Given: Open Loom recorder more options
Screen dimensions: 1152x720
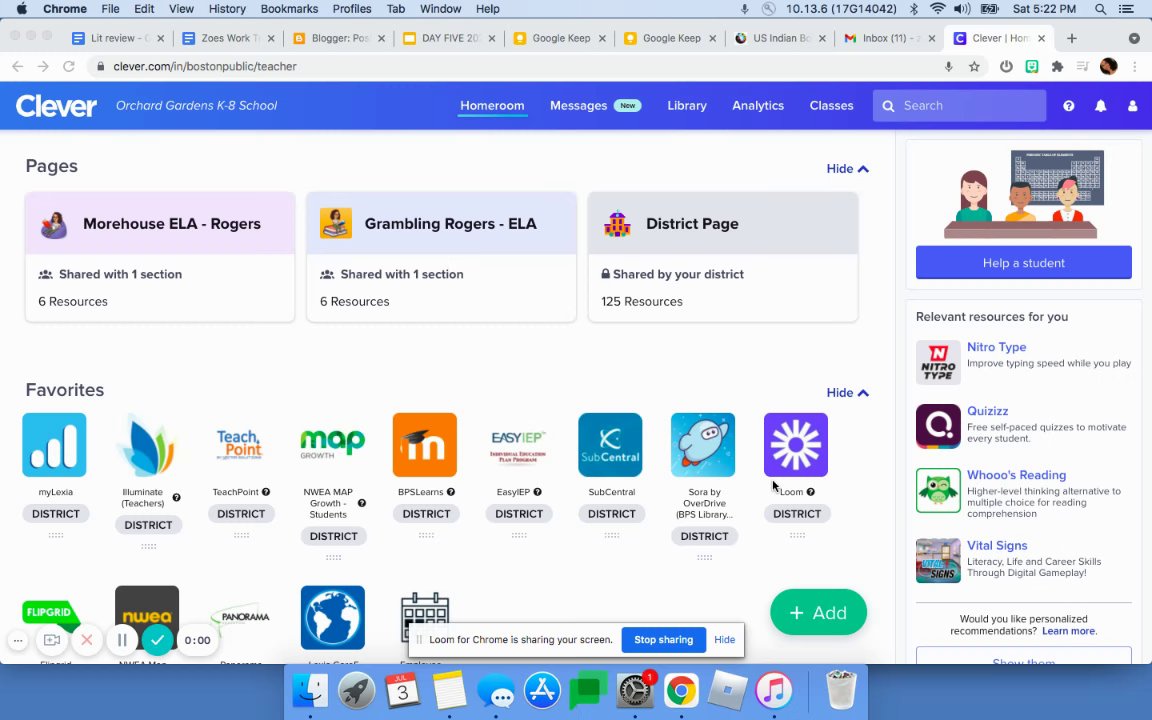Looking at the screenshot, I should click(18, 640).
